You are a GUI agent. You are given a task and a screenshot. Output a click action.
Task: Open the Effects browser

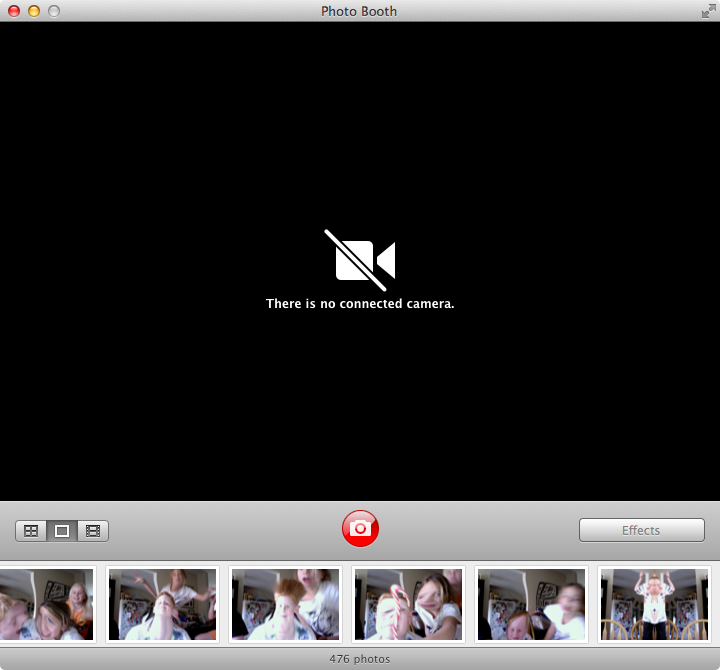(641, 530)
